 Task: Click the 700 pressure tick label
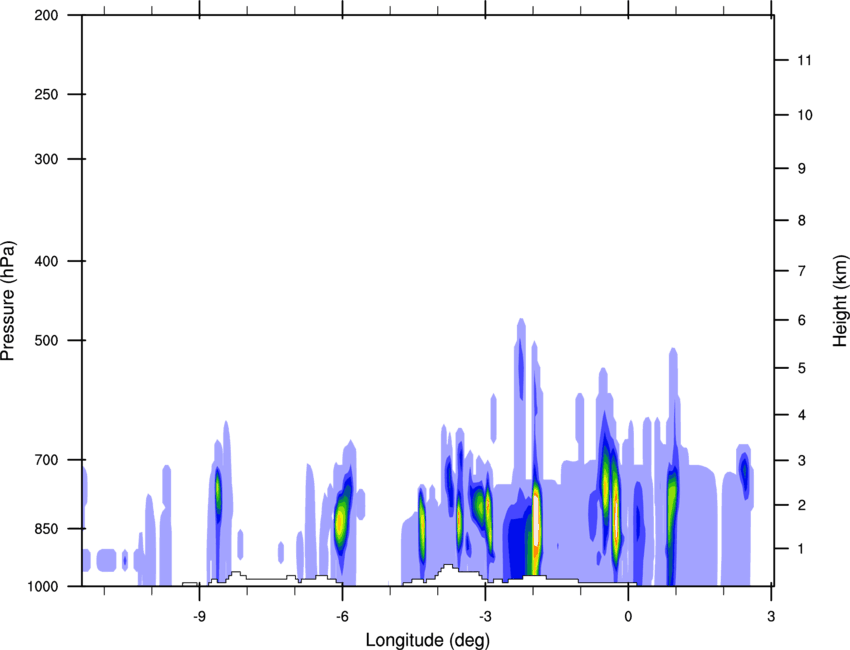coord(46,460)
